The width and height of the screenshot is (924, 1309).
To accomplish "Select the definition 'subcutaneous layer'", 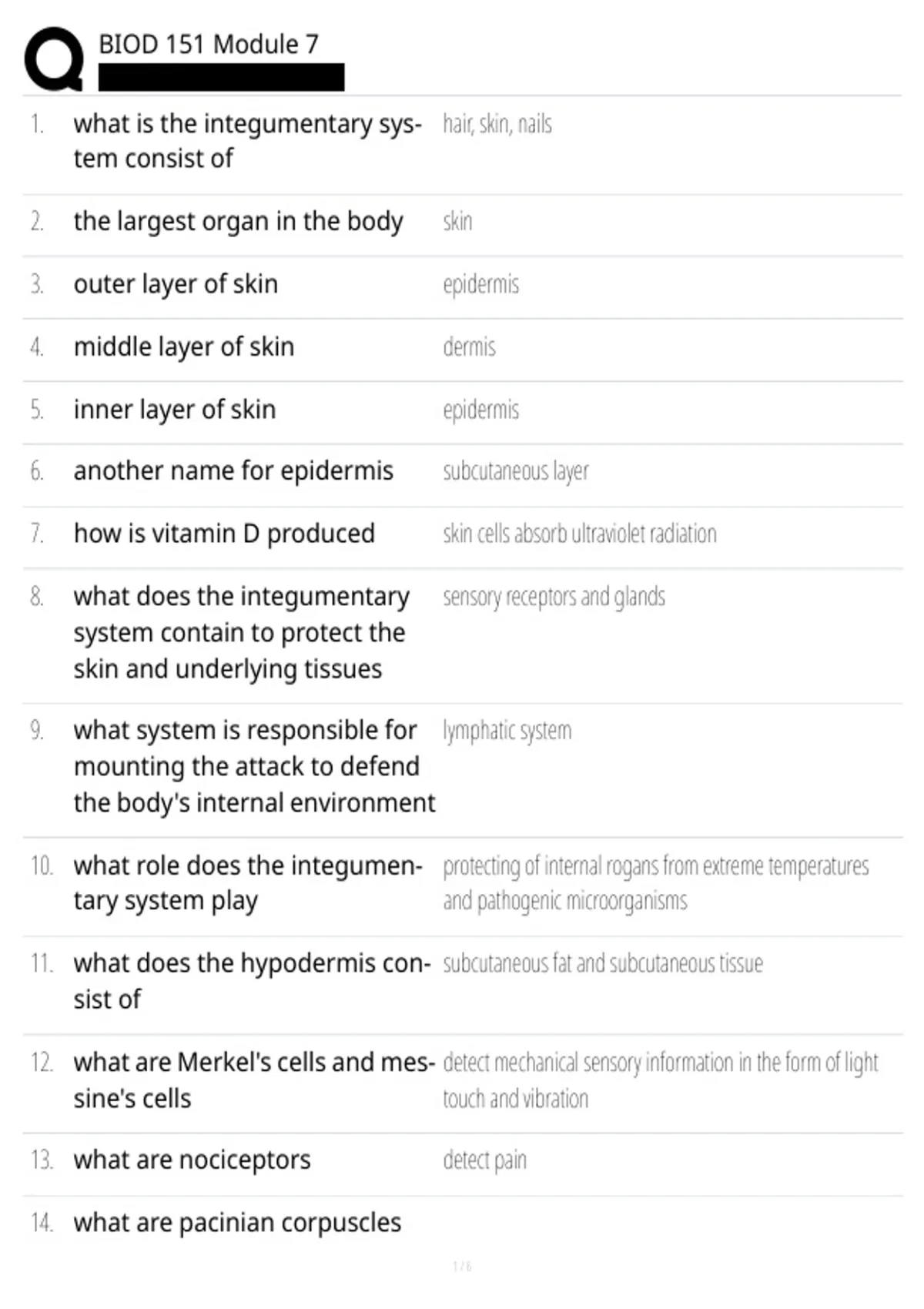I will [516, 471].
